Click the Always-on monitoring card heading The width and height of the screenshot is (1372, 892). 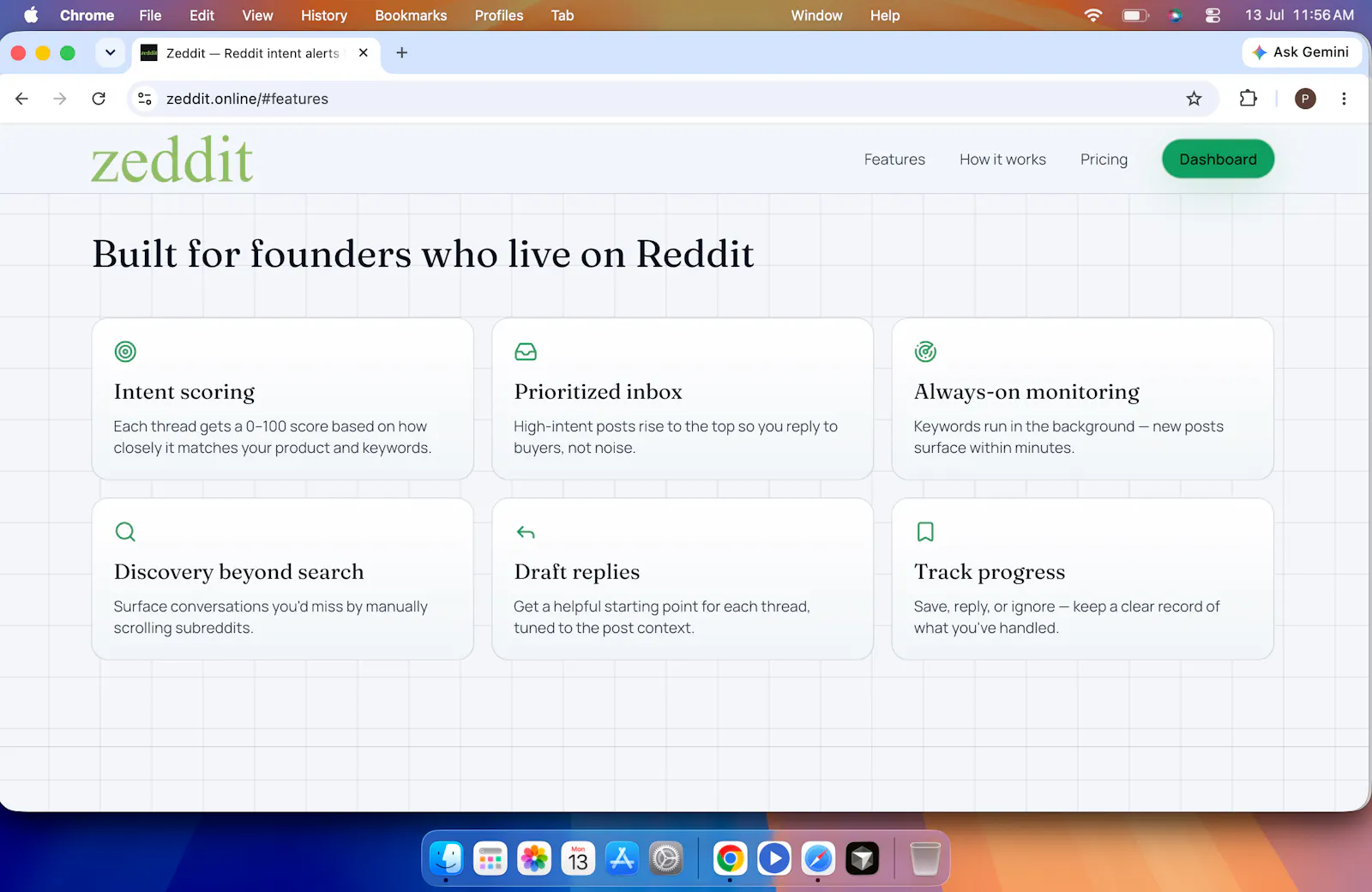tap(1026, 392)
